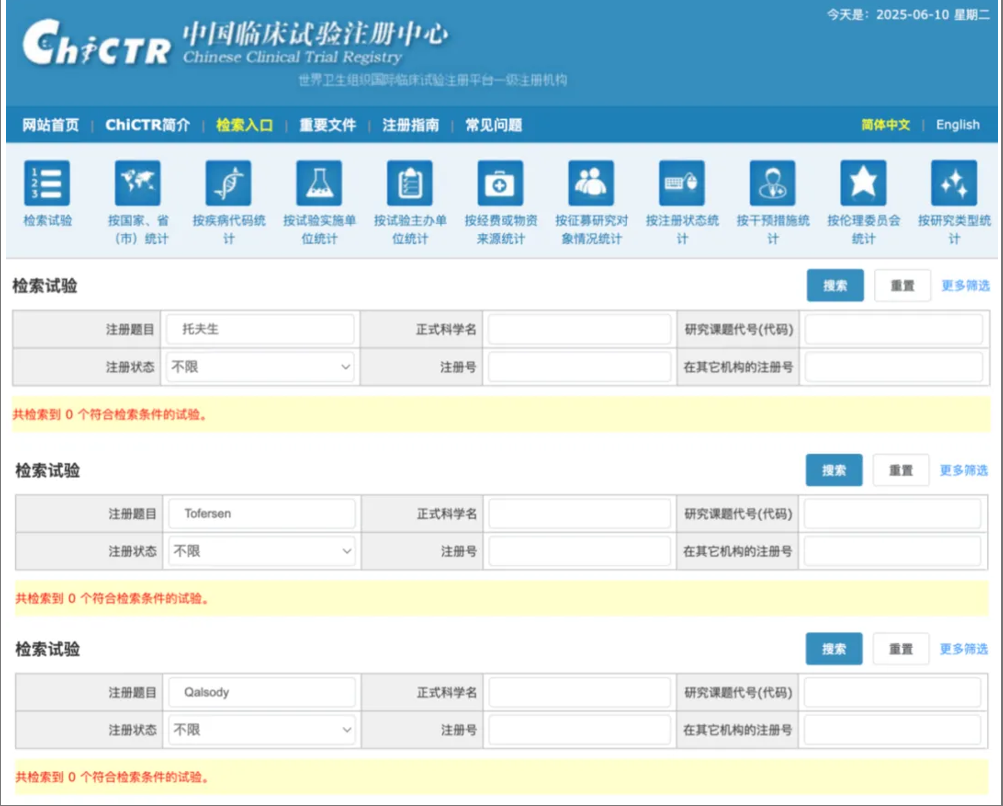This screenshot has height=806, width=1003.
Task: Go to 网站首页
Action: [51, 125]
